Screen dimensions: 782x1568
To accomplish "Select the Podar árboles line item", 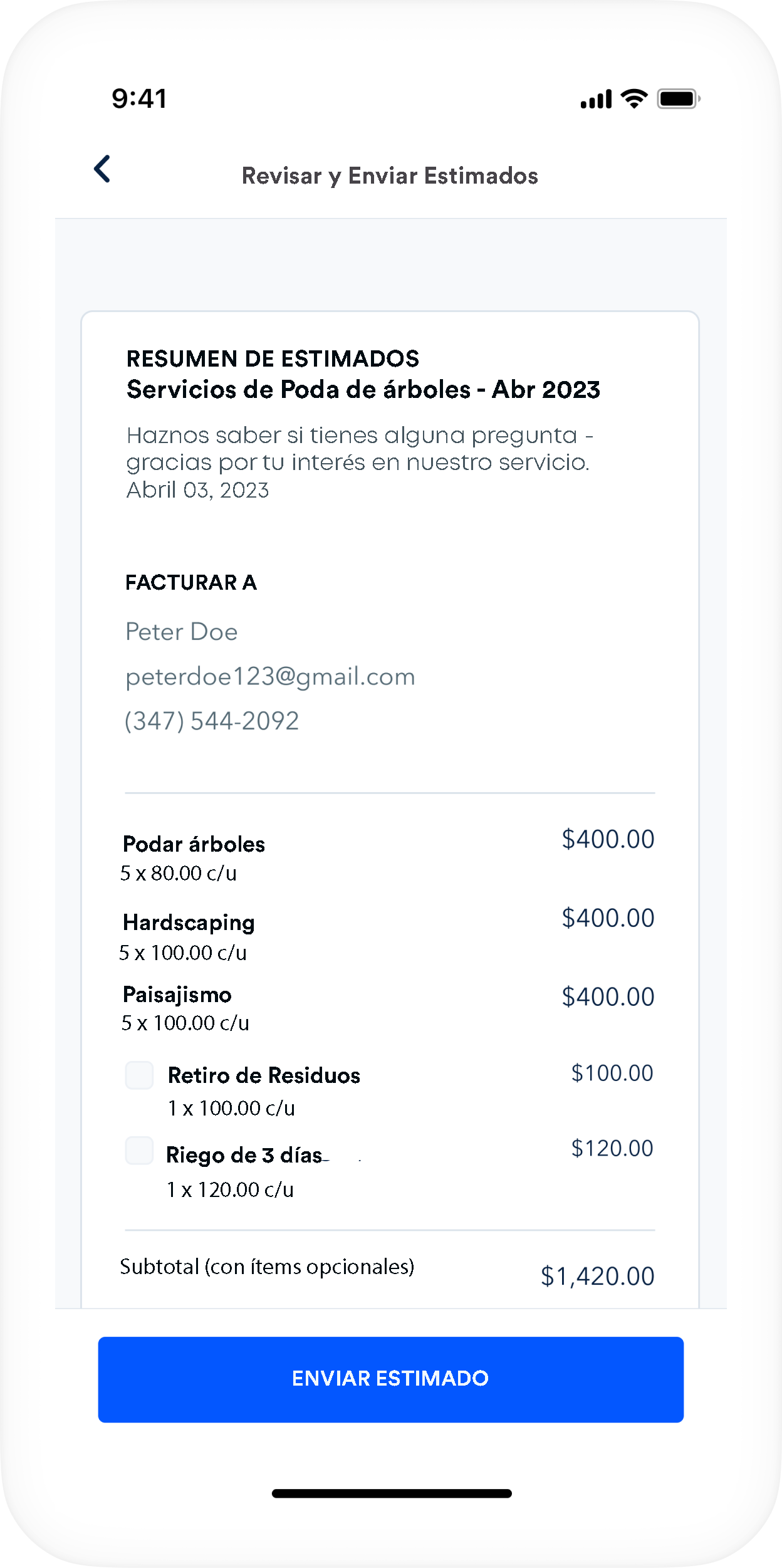I will pyautogui.click(x=194, y=844).
